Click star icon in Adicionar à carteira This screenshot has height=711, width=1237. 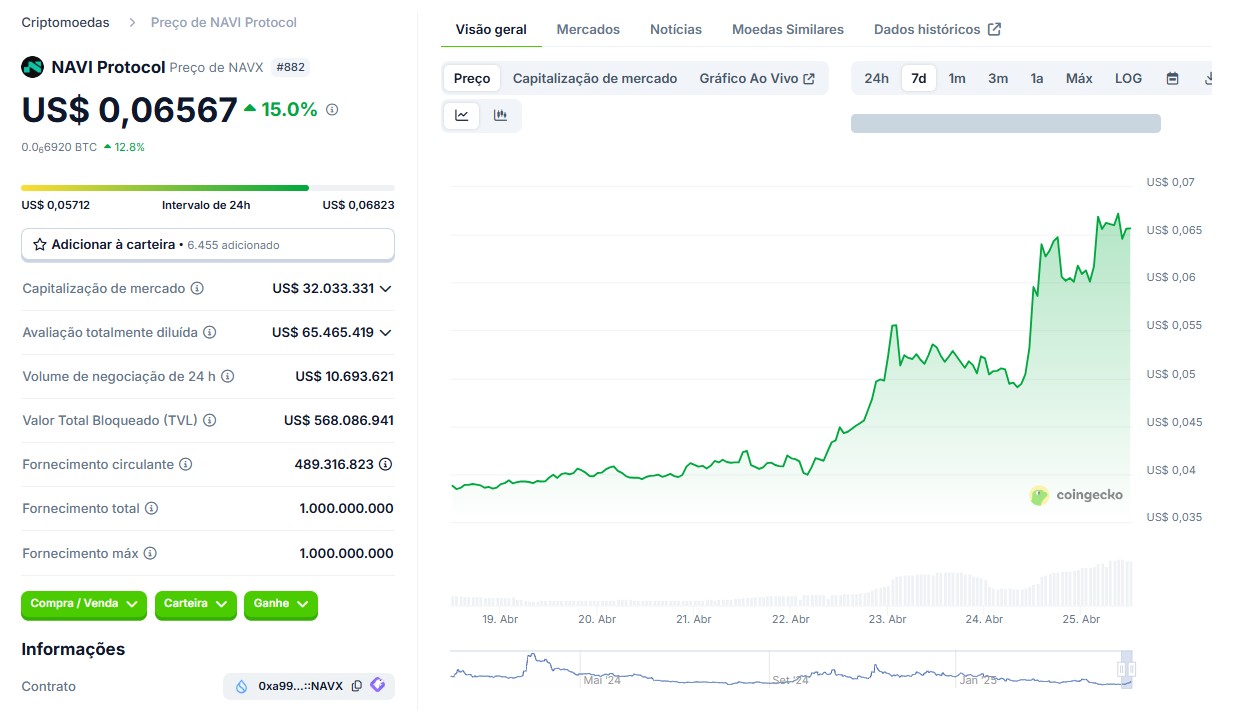[x=40, y=244]
